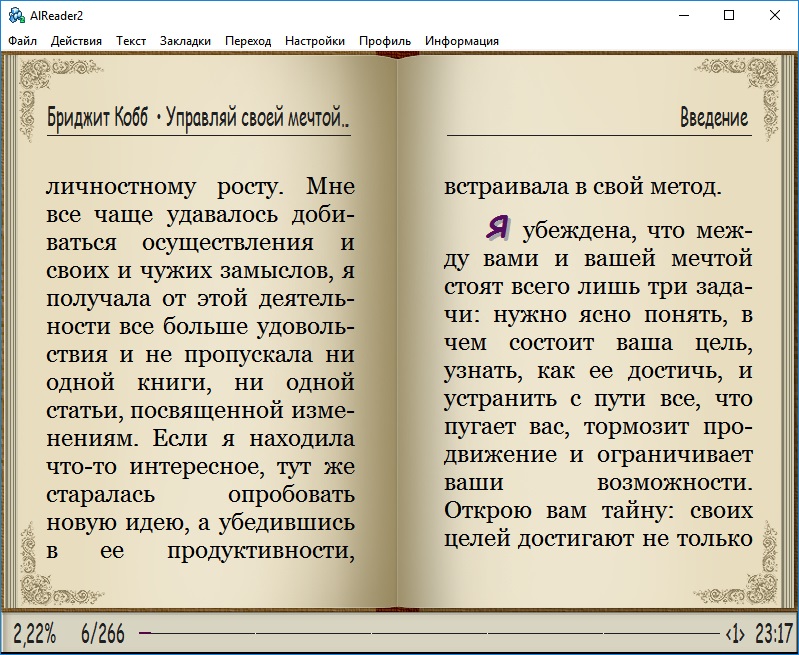Open the Информация menu
The image size is (799, 655).
click(x=462, y=41)
